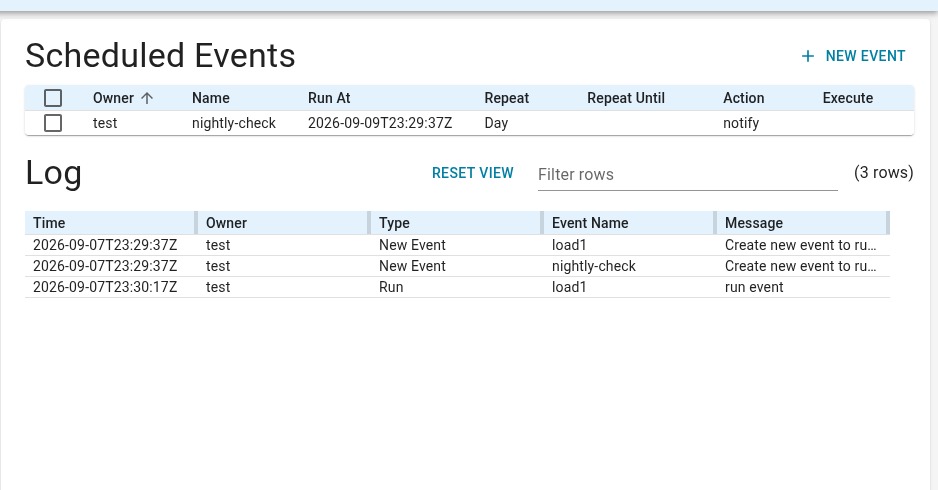The height and width of the screenshot is (490, 938).
Task: Click the Scheduled Events heading
Action: pyautogui.click(x=160, y=56)
